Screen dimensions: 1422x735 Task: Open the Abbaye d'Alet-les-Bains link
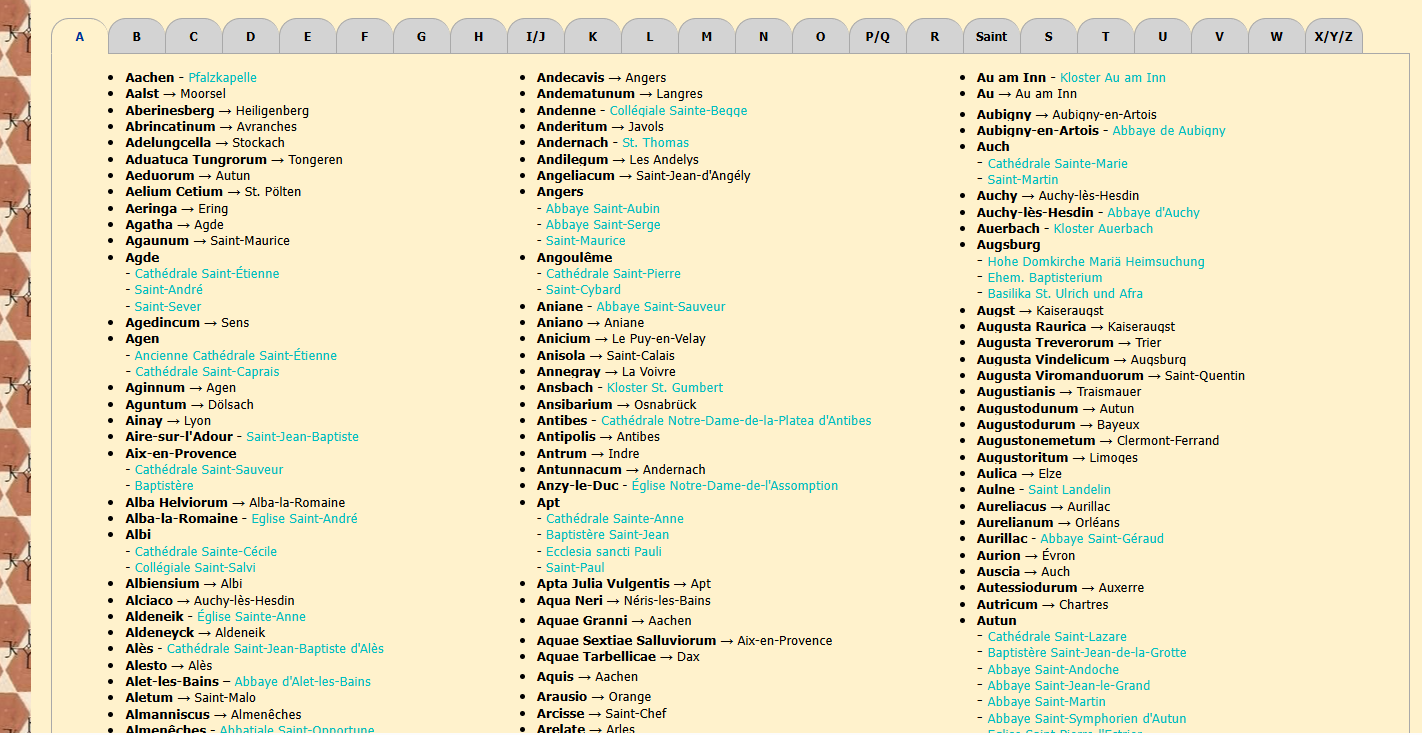(x=303, y=682)
